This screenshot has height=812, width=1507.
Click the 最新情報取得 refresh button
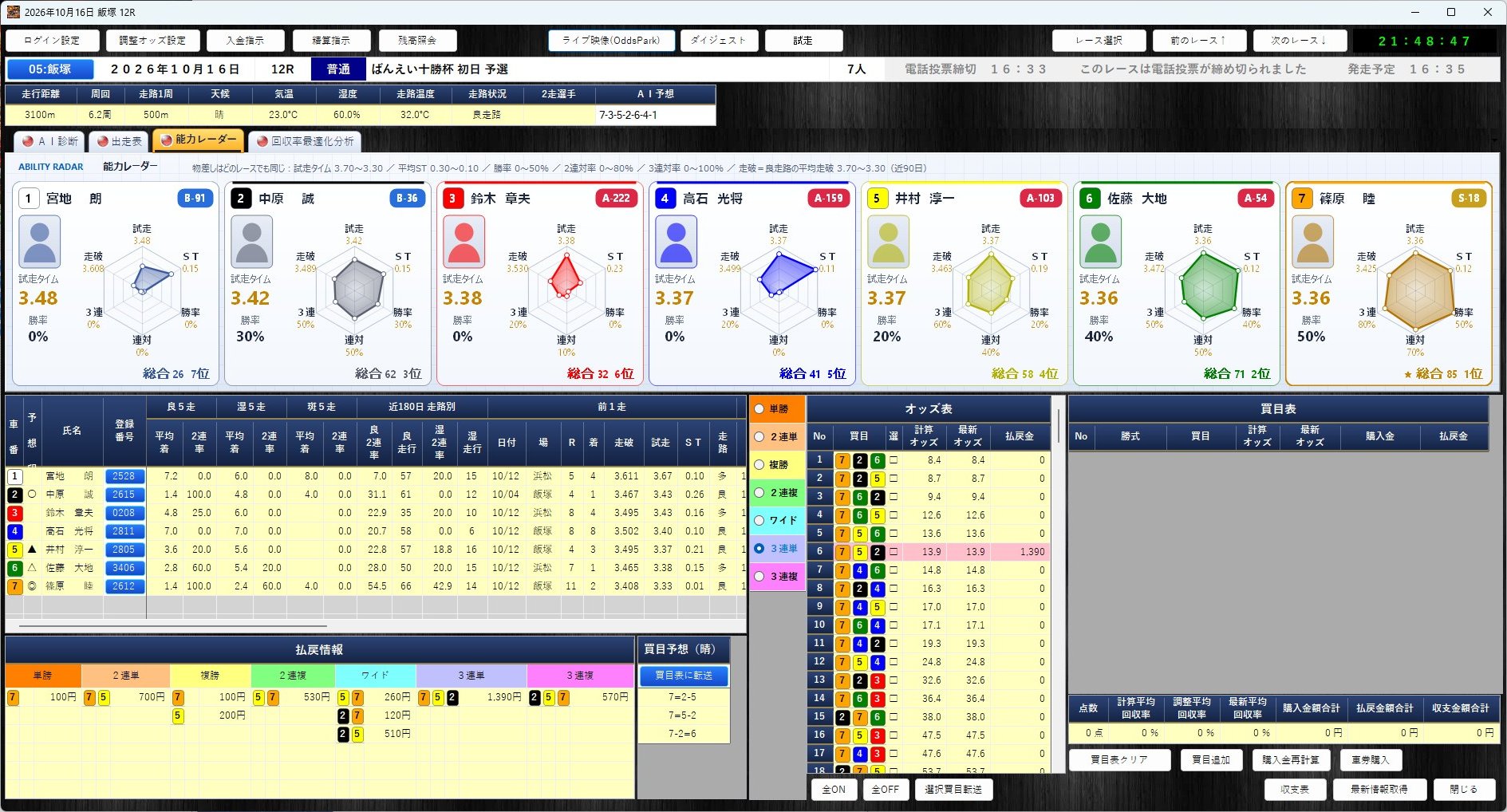point(1379,790)
